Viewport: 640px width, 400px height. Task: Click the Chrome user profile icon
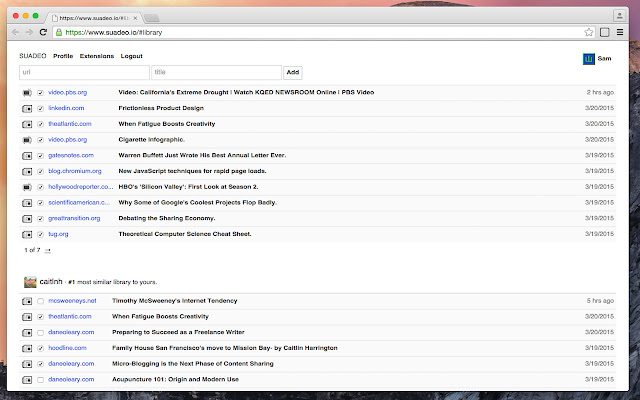coord(619,16)
